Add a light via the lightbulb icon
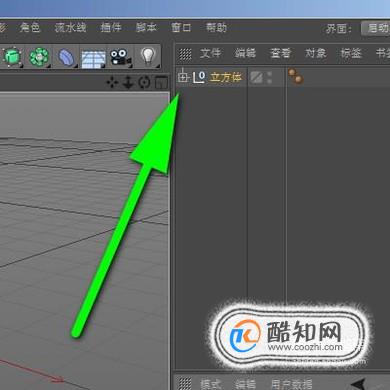The image size is (390, 390). [148, 56]
